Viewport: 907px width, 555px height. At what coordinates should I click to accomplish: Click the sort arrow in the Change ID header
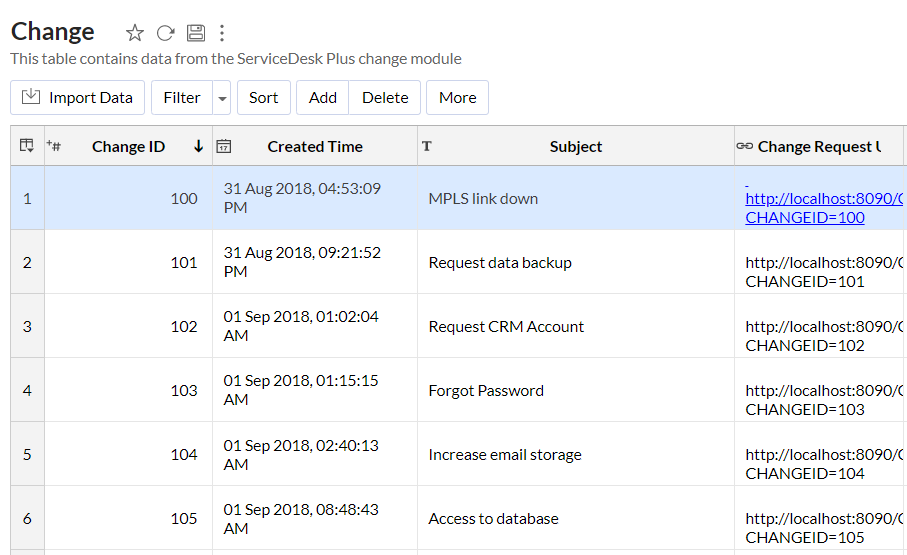click(198, 146)
